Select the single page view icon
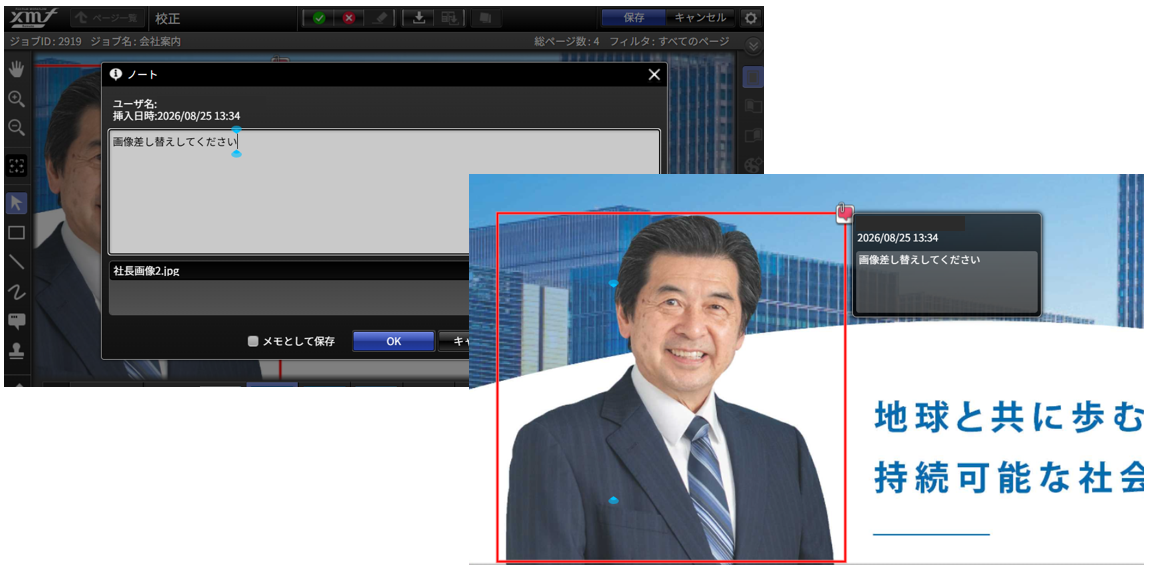Screen dimensions: 1151x569 tap(754, 76)
